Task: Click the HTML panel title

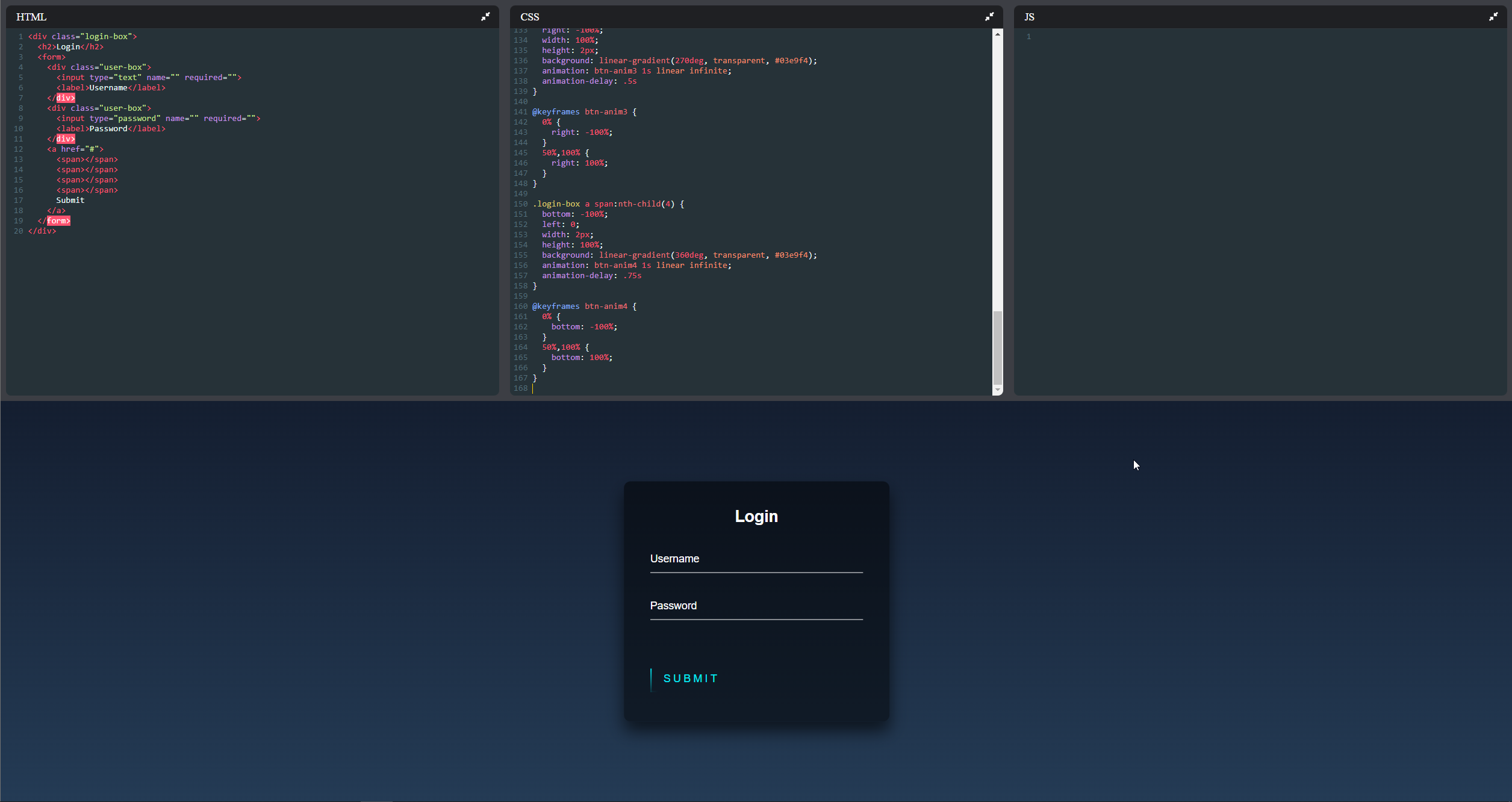Action: tap(31, 17)
